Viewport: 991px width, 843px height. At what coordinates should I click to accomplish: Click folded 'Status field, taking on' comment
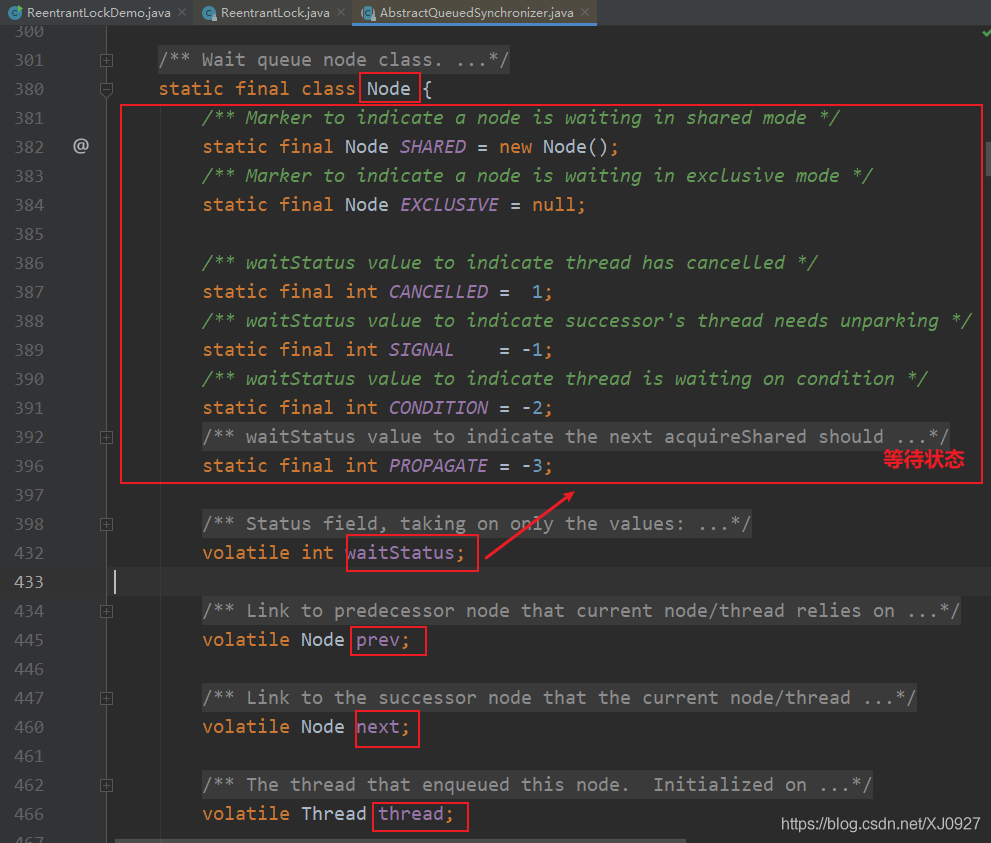477,524
